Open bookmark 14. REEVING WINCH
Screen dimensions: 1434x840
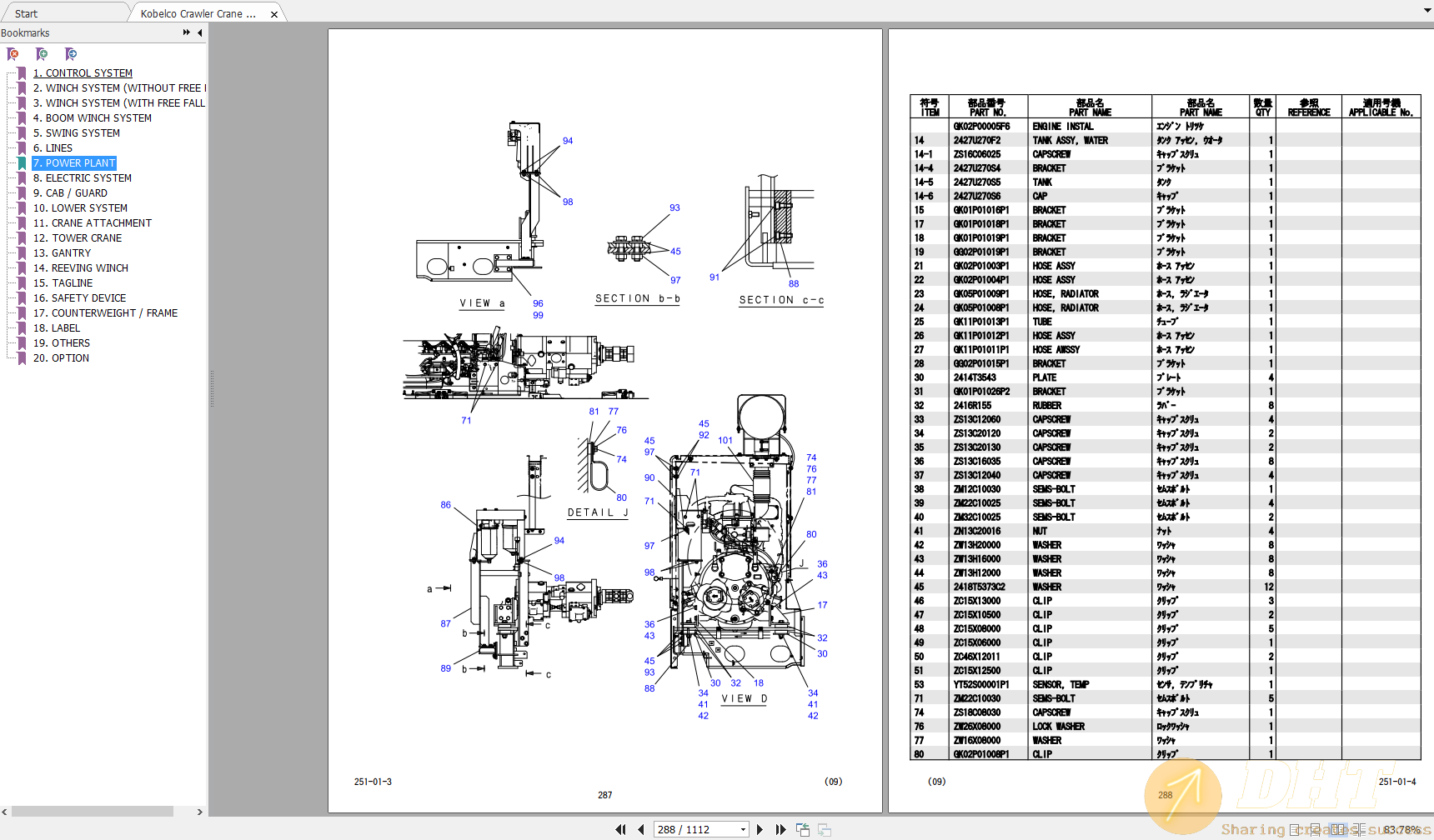[80, 268]
